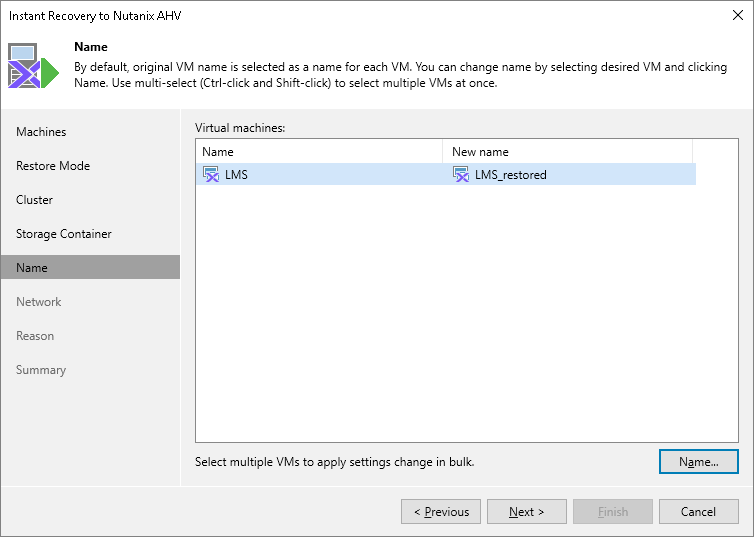Proceed with the Next button
The image size is (754, 537).
point(527,512)
